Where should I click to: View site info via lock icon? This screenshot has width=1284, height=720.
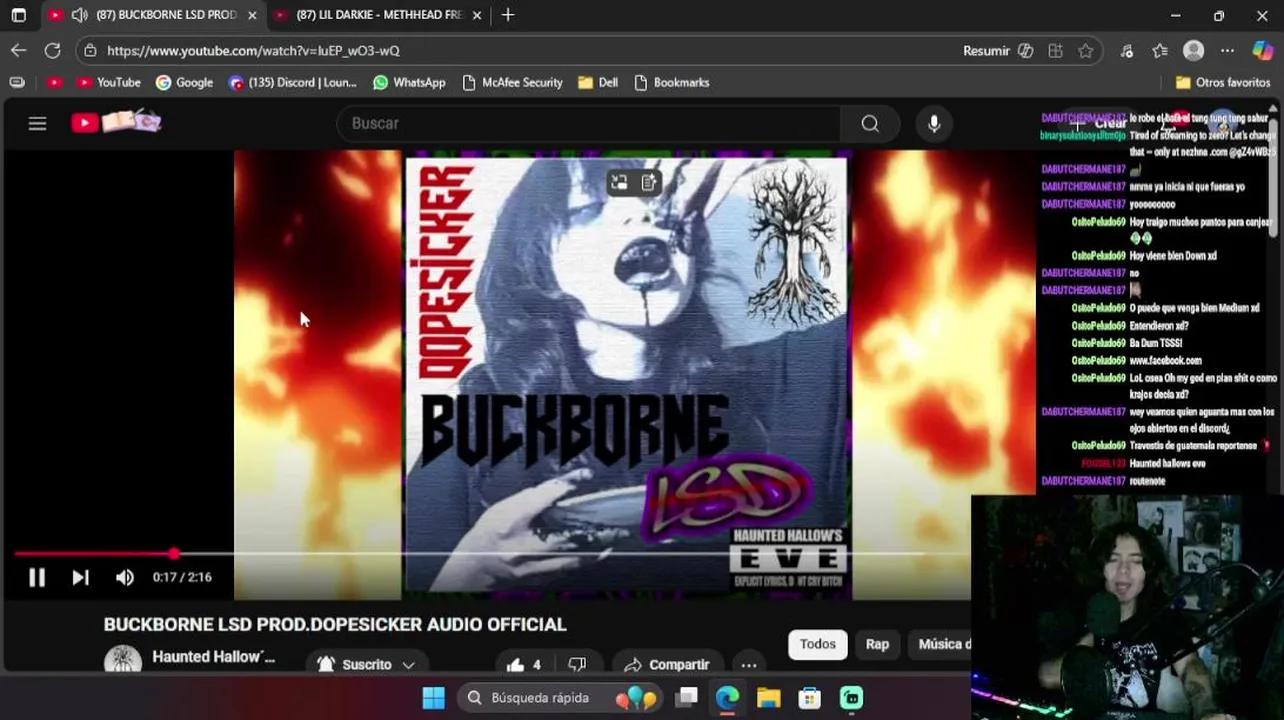(x=91, y=50)
